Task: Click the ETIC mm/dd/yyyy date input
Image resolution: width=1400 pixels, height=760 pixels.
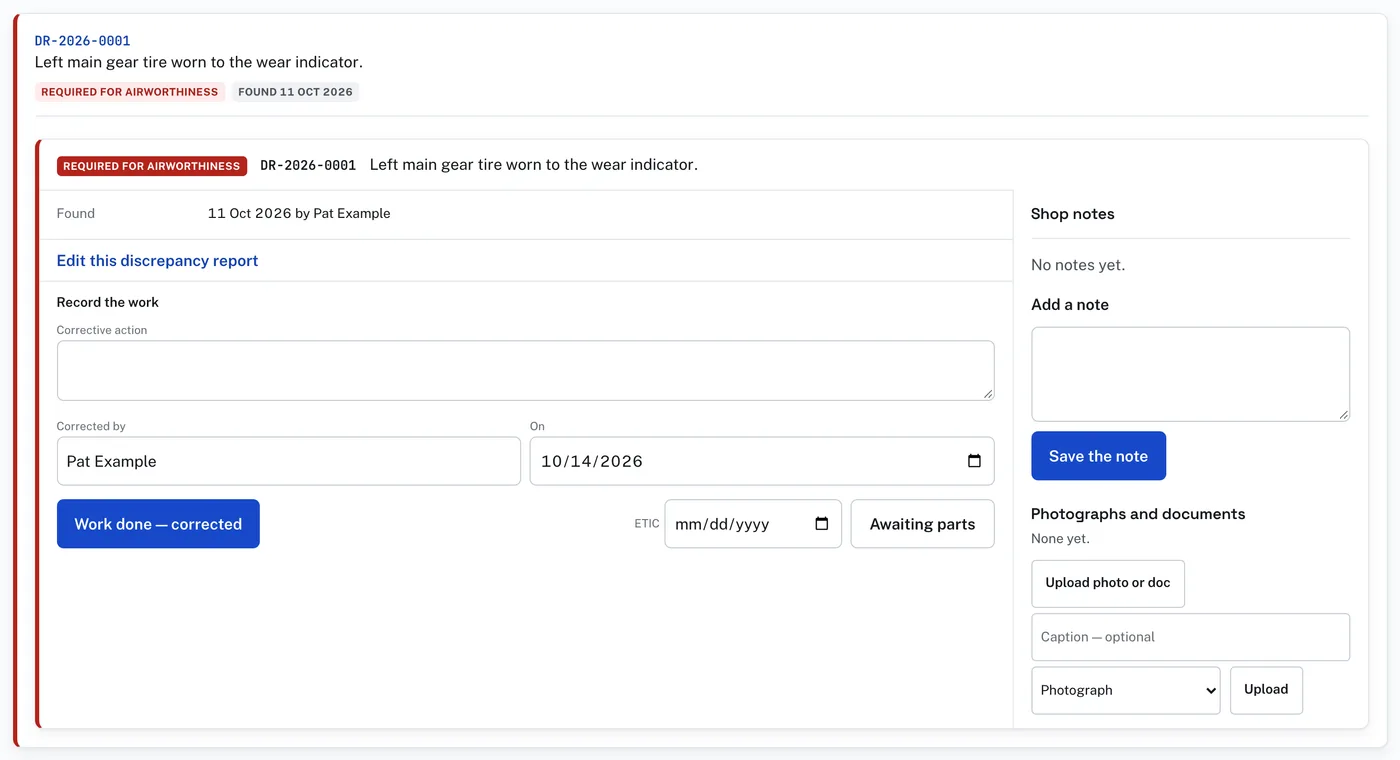Action: click(753, 524)
